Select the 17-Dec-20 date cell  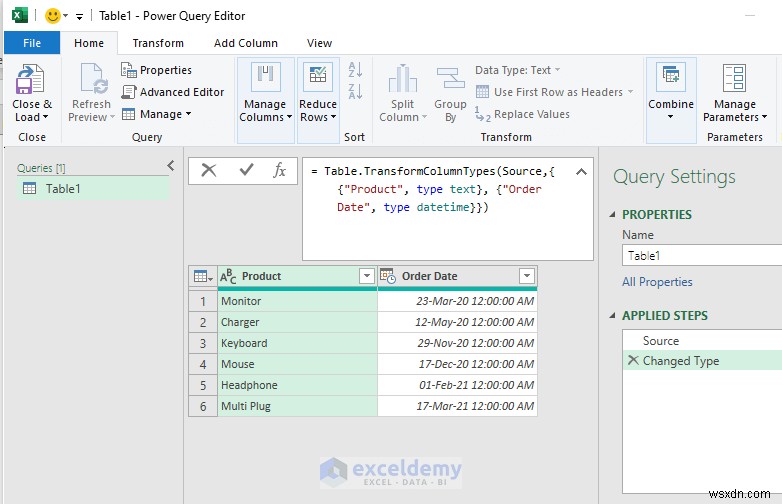click(457, 364)
